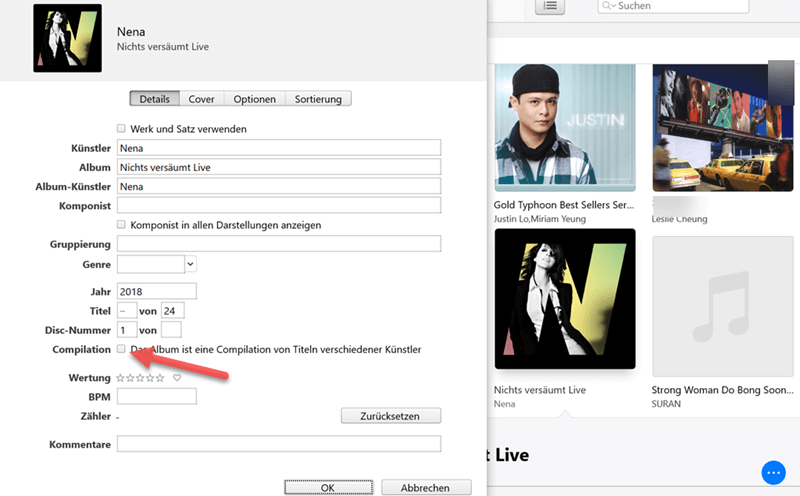Click the blue ellipsis more button
800x496 pixels.
point(773,472)
